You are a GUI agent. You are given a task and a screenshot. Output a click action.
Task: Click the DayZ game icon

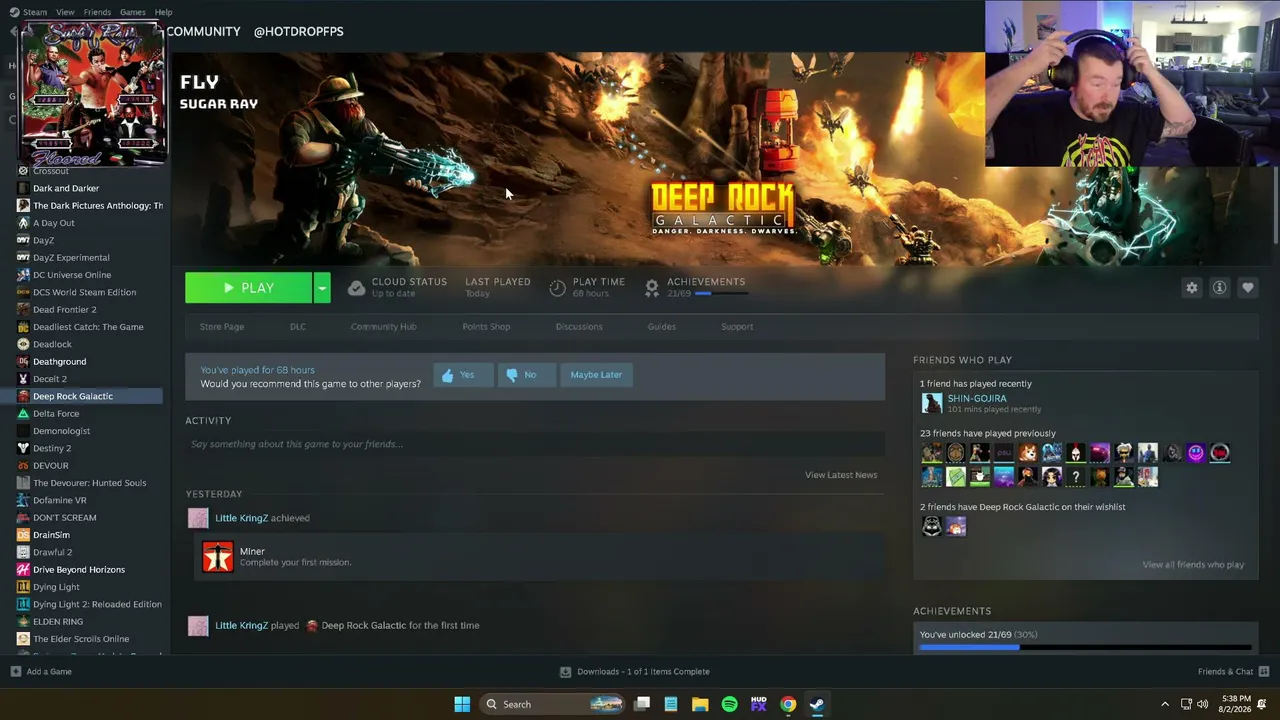tap(23, 241)
